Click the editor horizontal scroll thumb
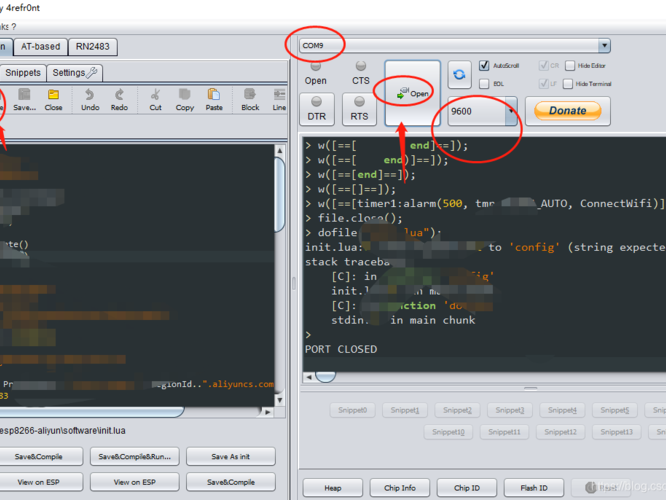The width and height of the screenshot is (666, 500). [92, 412]
